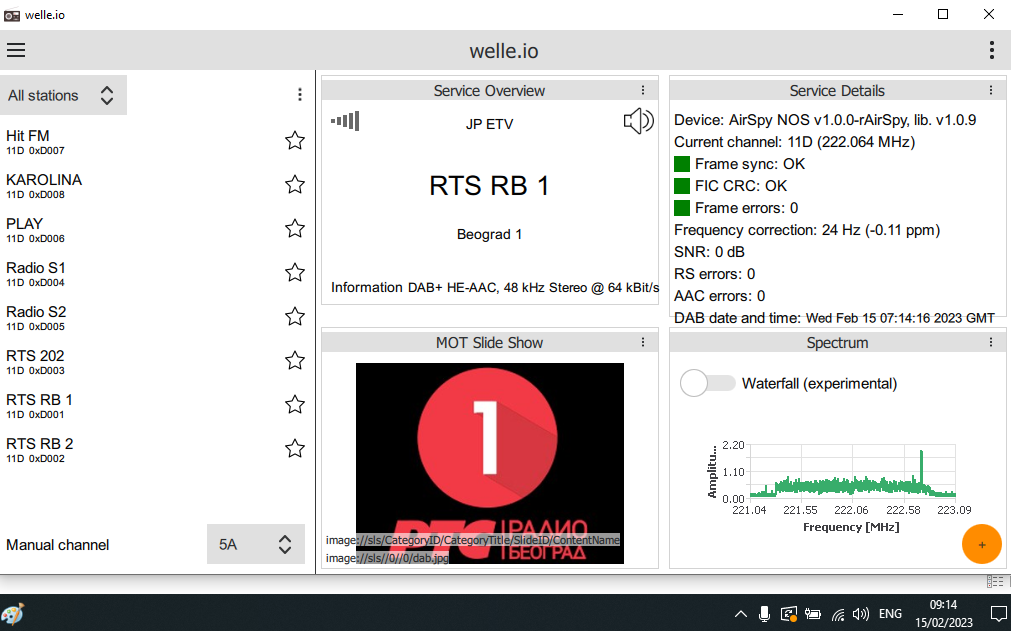Image resolution: width=1011 pixels, height=631 pixels.
Task: Click the Frame errors green indicator
Action: (682, 208)
